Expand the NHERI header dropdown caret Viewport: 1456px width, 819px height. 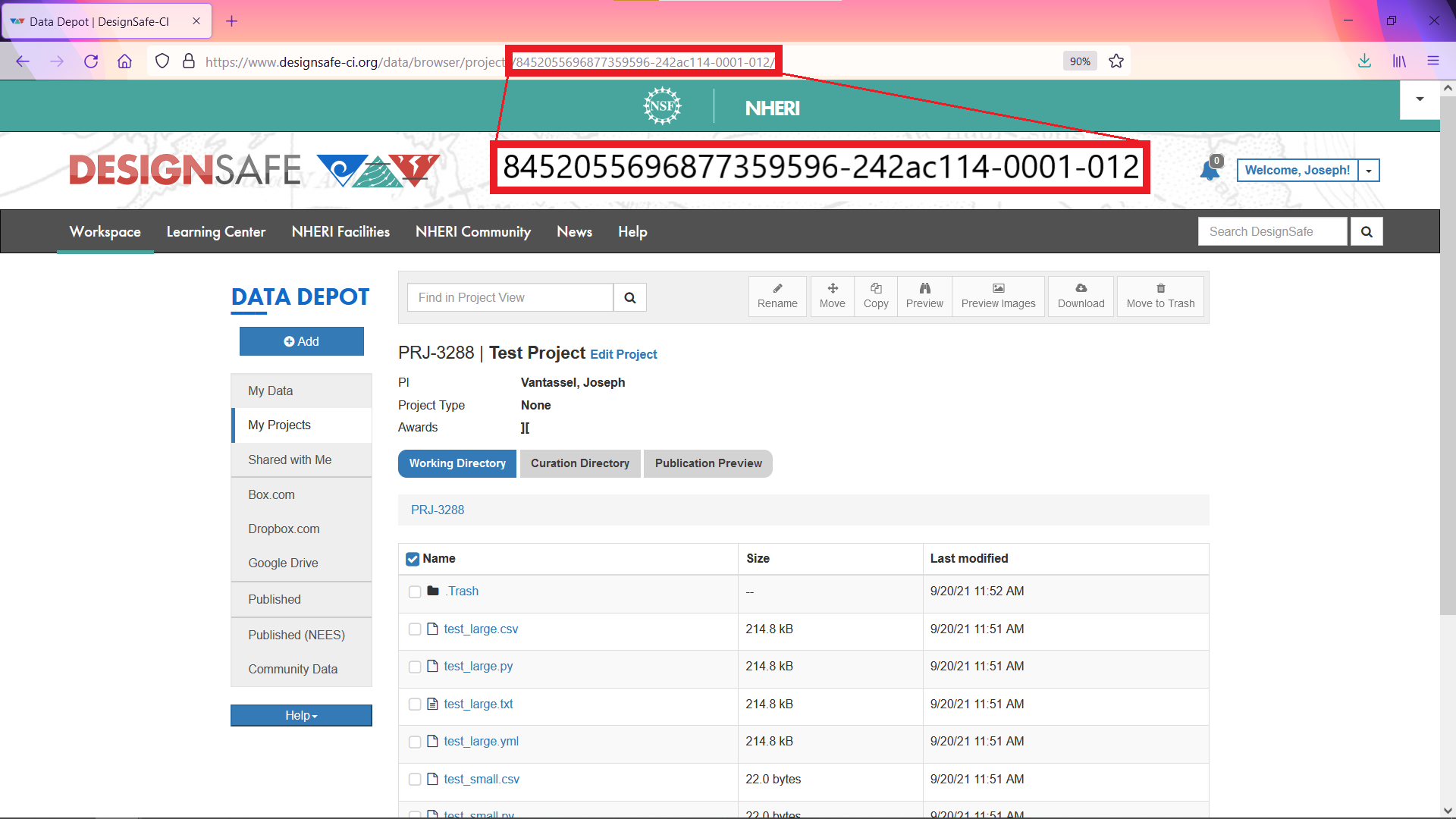click(1420, 99)
